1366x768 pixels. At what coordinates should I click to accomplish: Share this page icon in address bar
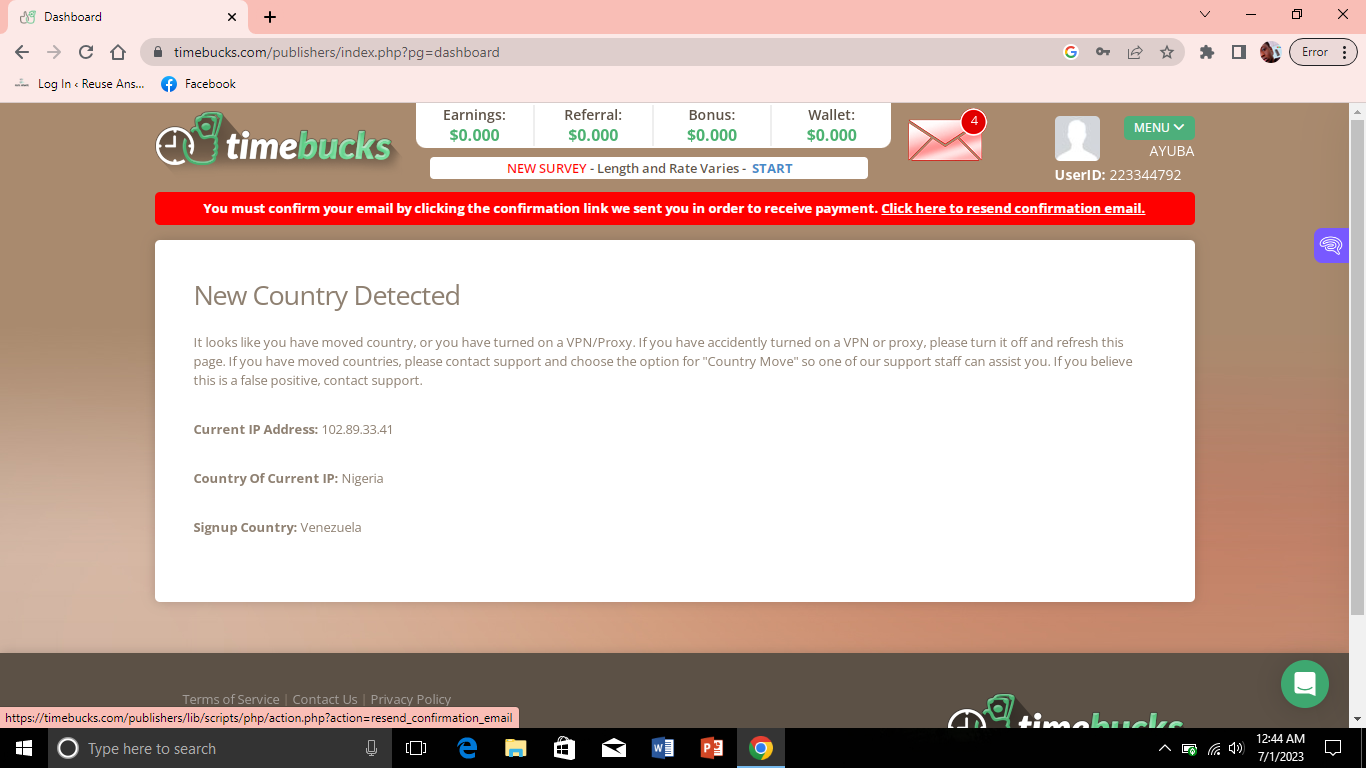click(1135, 52)
